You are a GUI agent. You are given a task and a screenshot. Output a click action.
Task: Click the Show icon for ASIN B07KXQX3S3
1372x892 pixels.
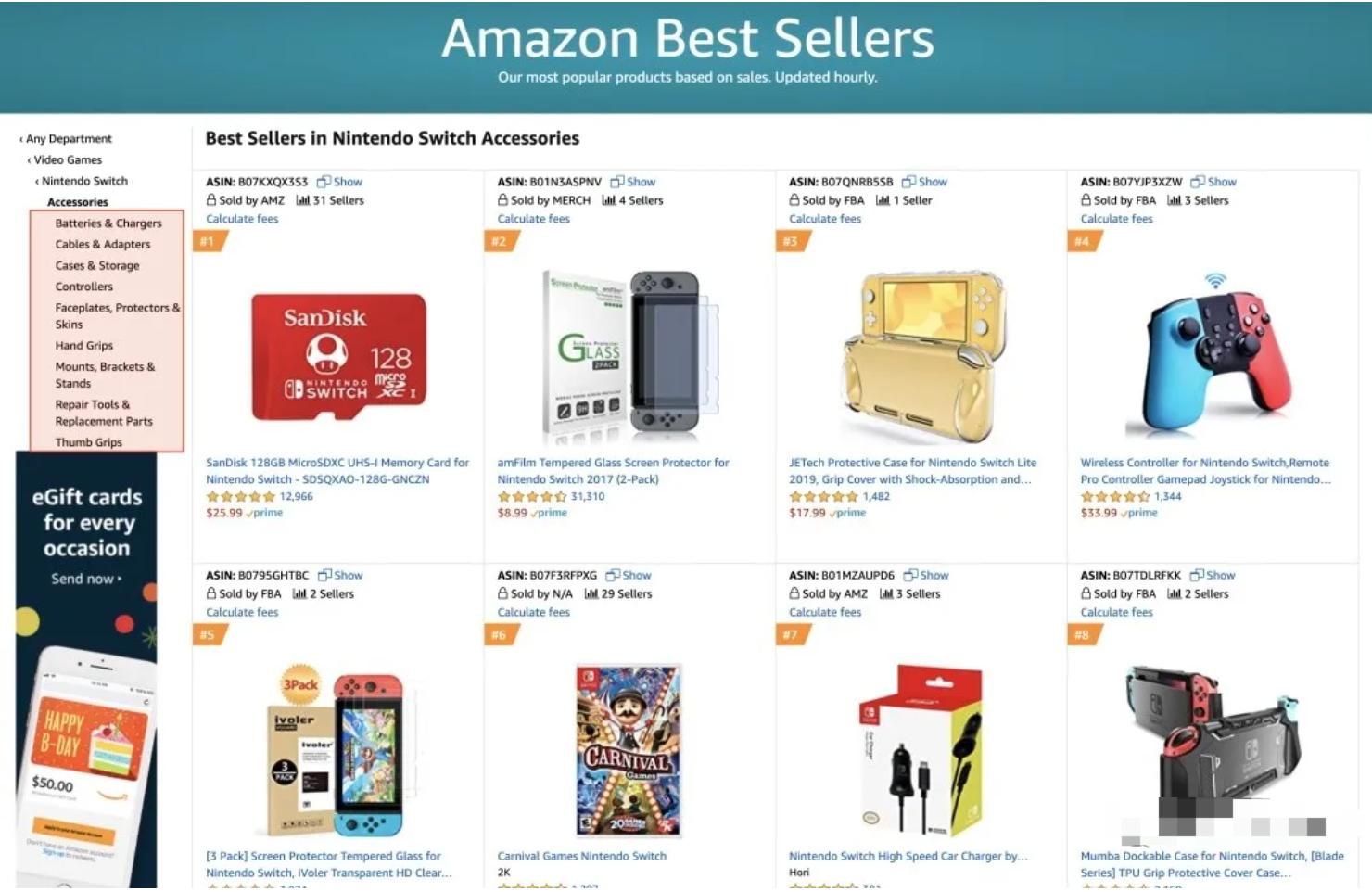point(324,182)
